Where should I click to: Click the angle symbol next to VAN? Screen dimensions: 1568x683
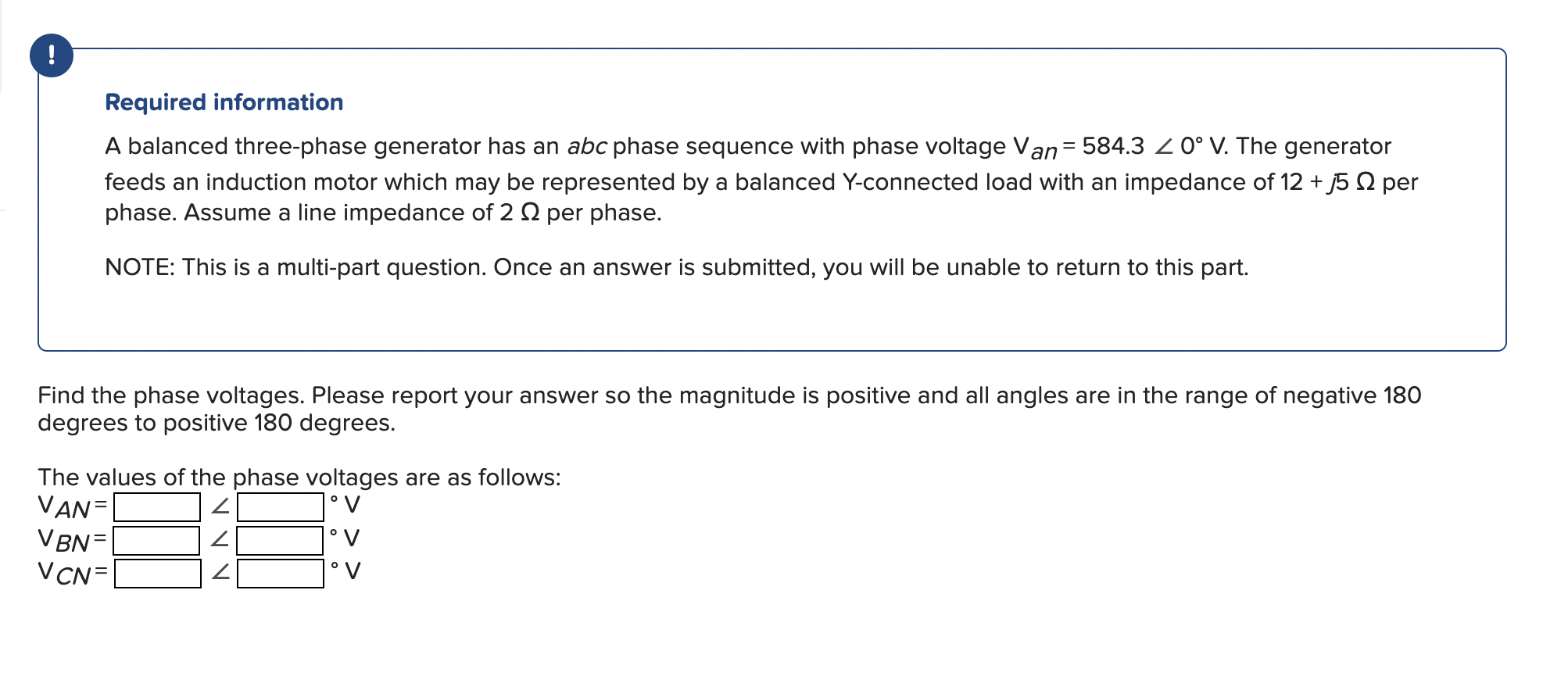221,507
